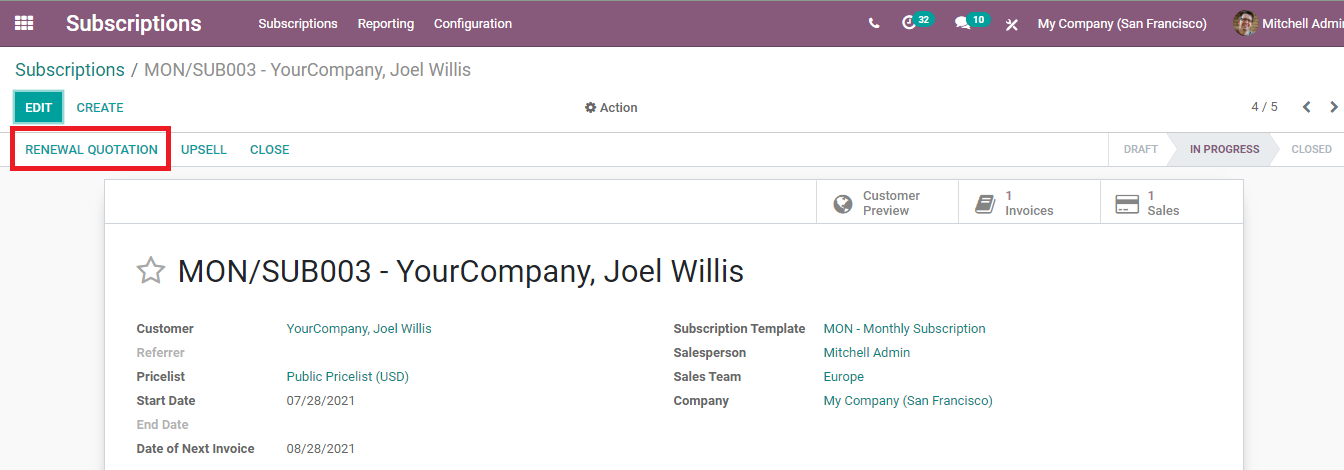Click the phone call icon
The height and width of the screenshot is (470, 1344).
pyautogui.click(x=874, y=23)
